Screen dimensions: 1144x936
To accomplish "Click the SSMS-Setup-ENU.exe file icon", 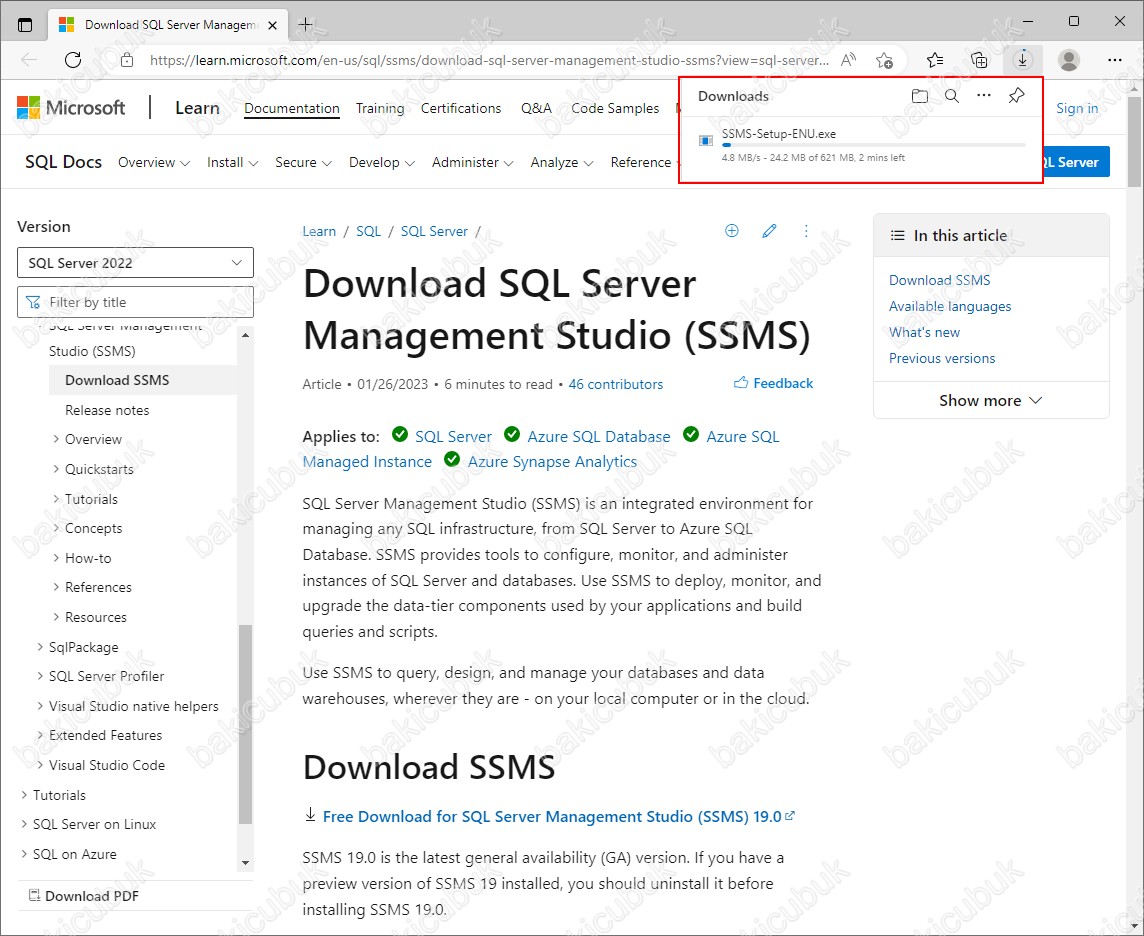I will [706, 141].
